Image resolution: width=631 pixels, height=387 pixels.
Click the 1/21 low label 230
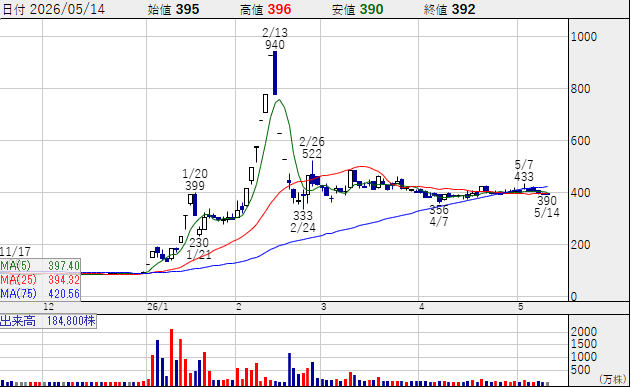(x=199, y=243)
